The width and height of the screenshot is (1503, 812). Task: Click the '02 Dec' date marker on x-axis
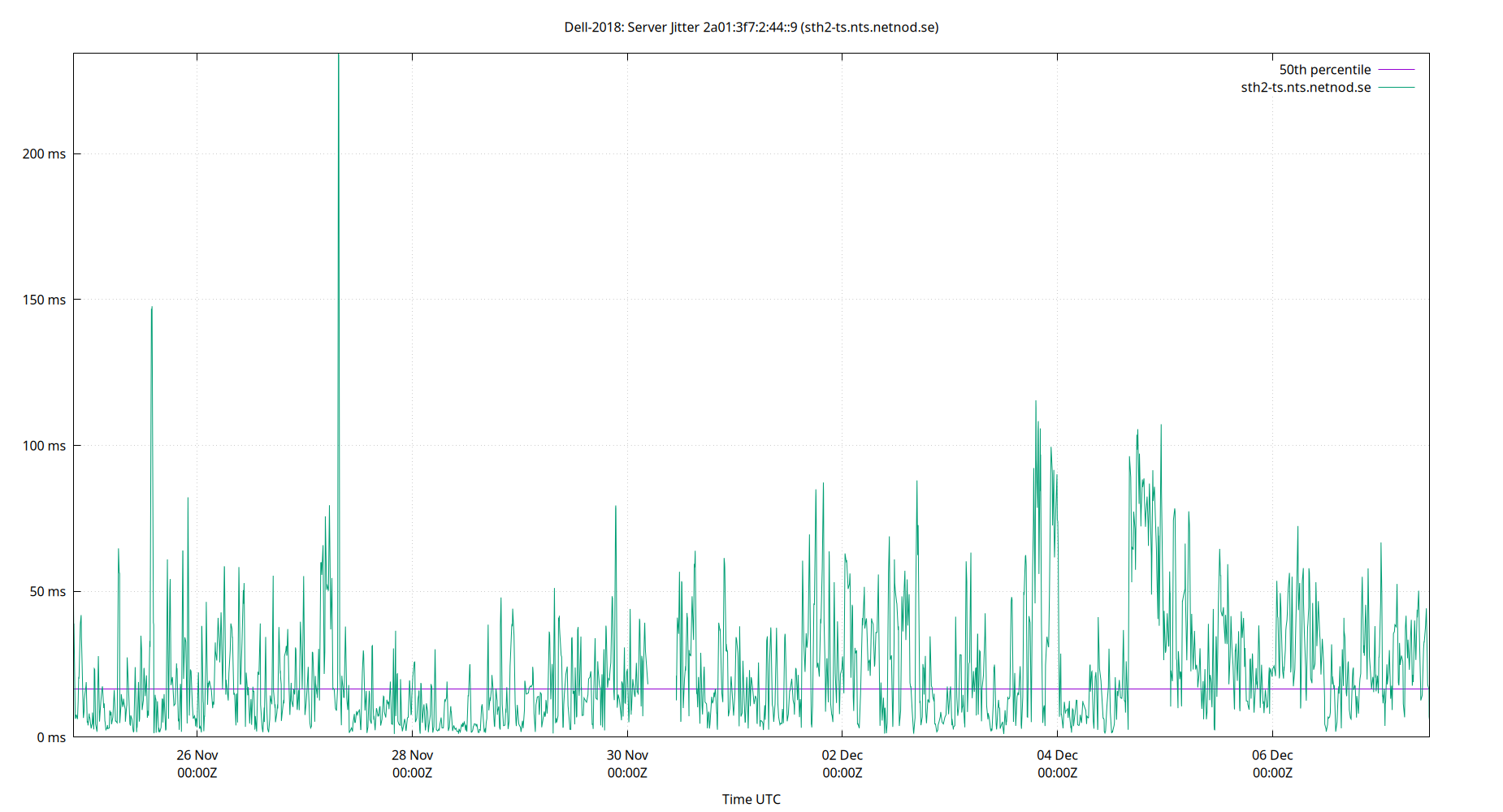coord(842,754)
